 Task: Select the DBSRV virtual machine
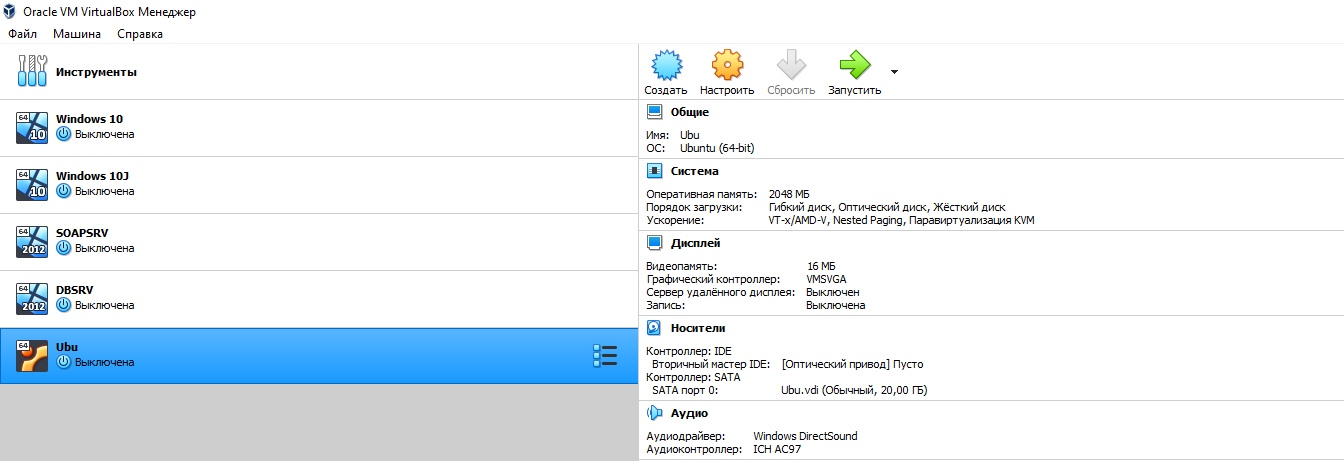coord(319,299)
